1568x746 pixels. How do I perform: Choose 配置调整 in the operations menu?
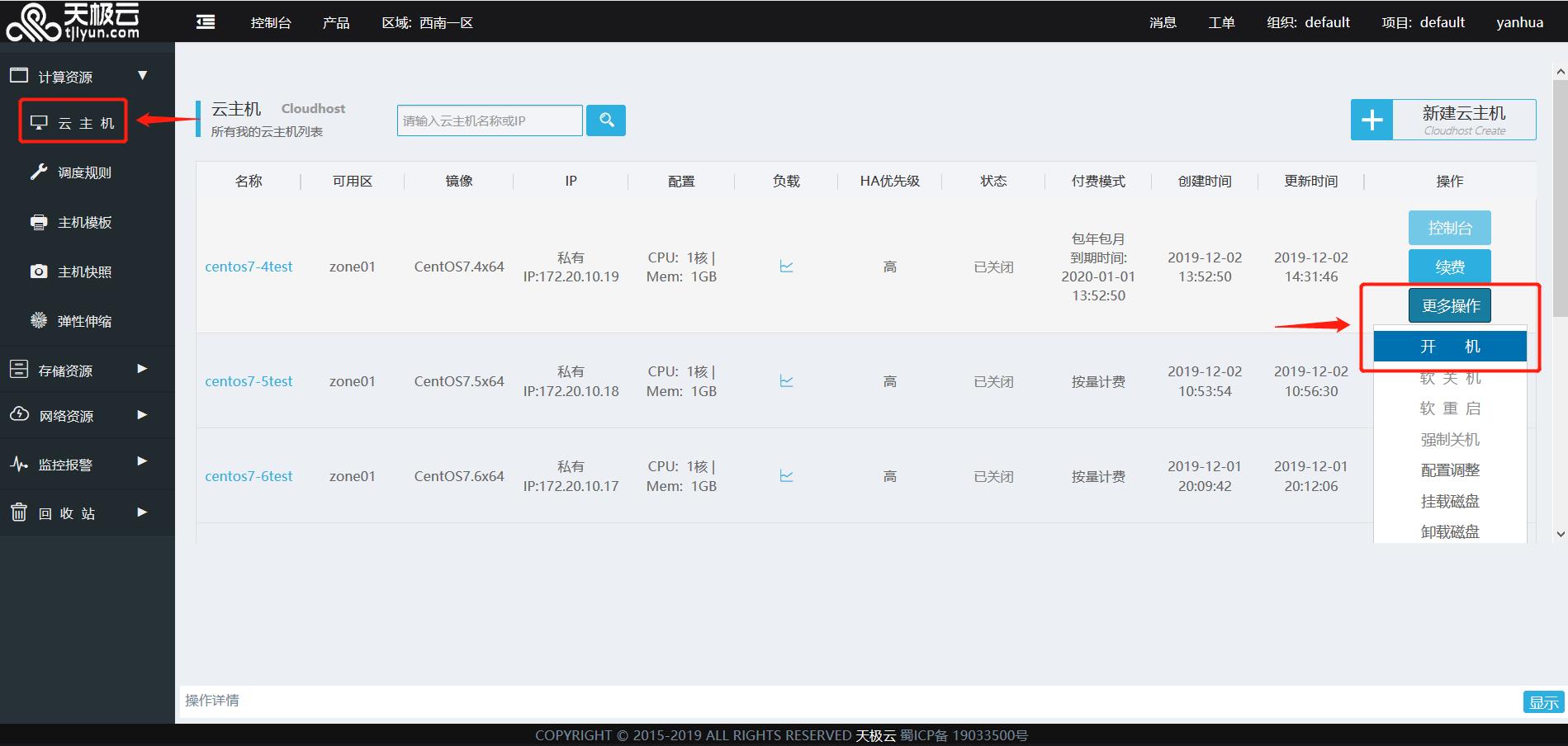click(1450, 470)
